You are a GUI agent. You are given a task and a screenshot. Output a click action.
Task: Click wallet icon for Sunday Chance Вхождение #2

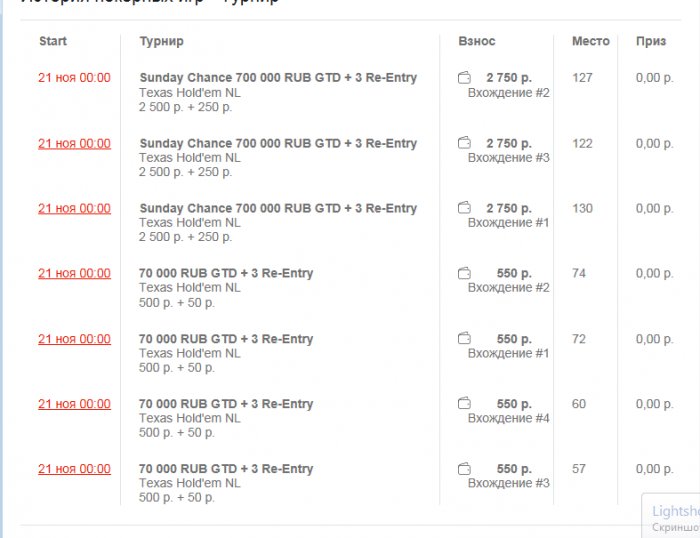[464, 78]
